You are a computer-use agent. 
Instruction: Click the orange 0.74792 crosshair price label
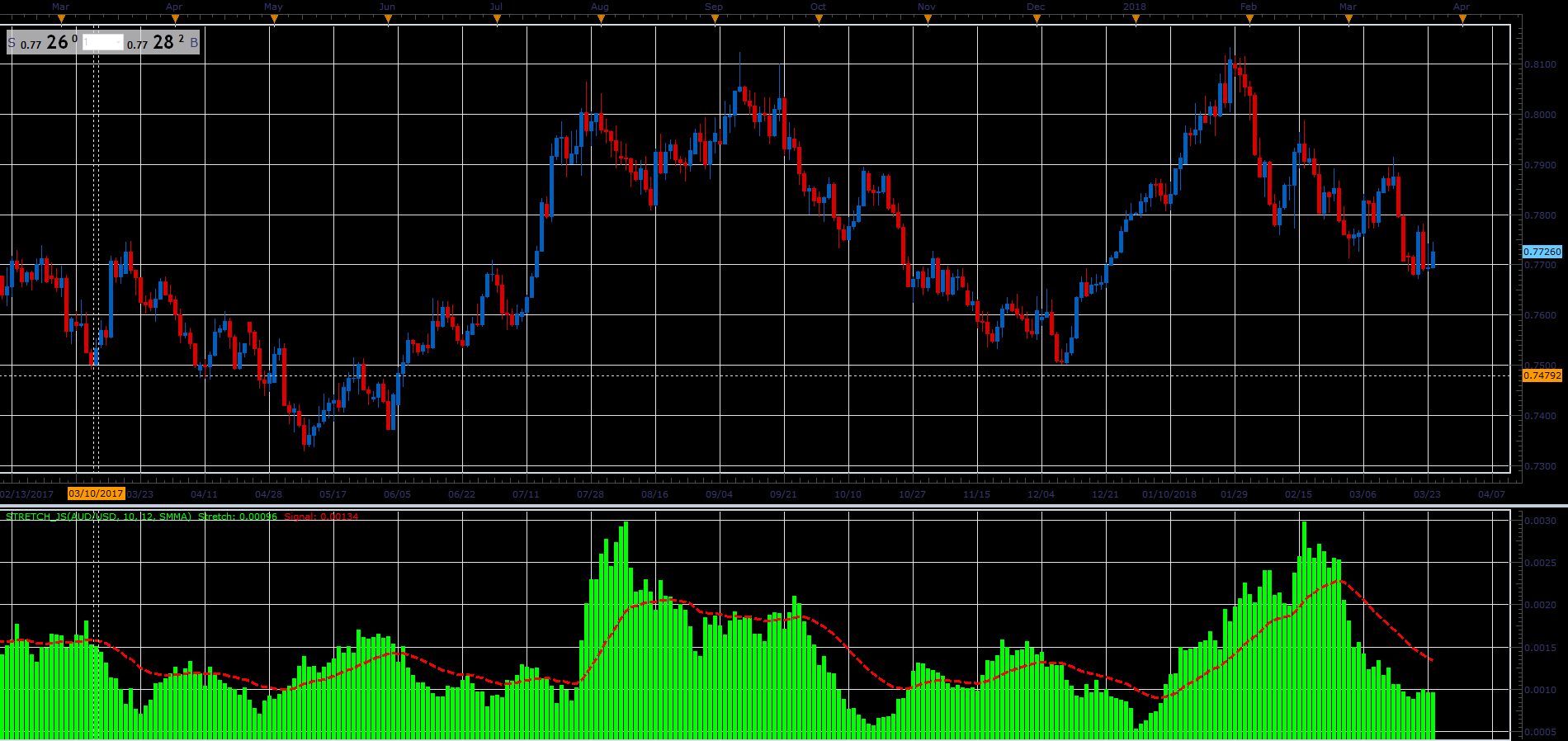(1542, 375)
